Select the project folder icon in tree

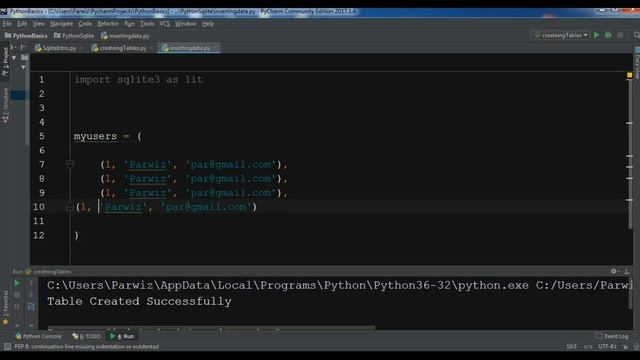[24, 58]
